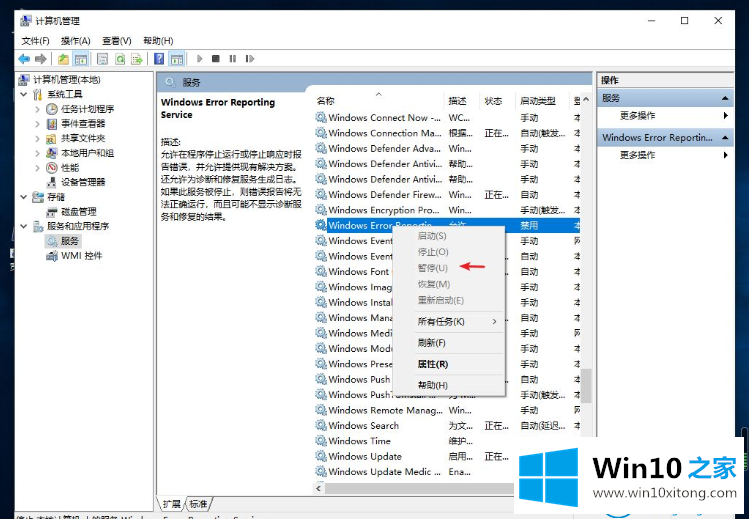
Task: Click the Up one level folder icon
Action: tap(63, 59)
